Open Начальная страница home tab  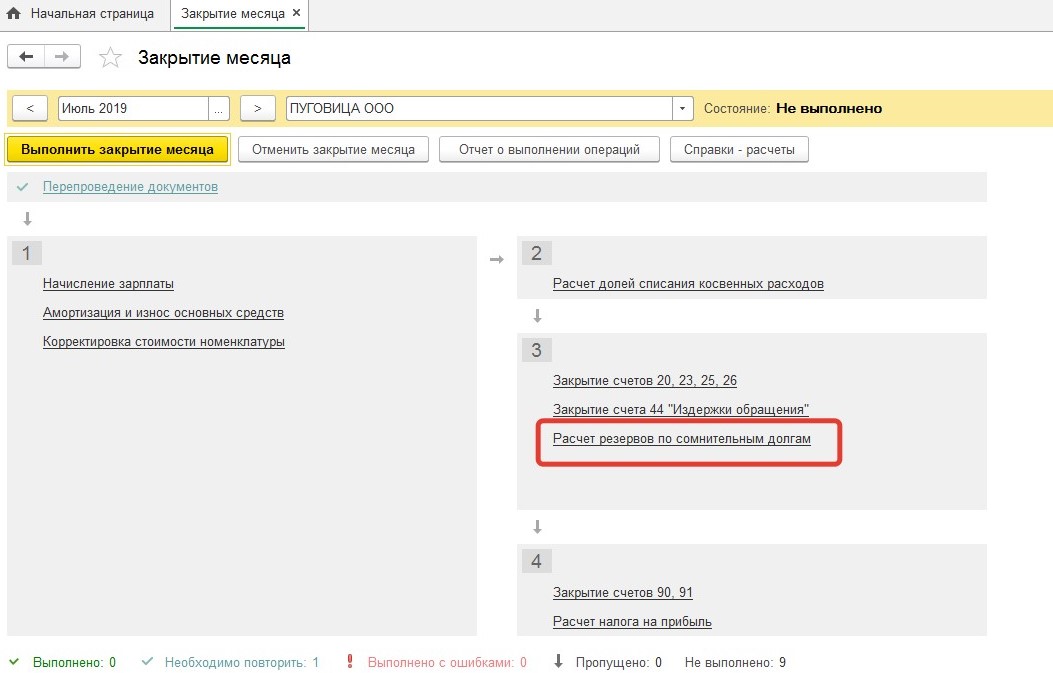pyautogui.click(x=82, y=14)
